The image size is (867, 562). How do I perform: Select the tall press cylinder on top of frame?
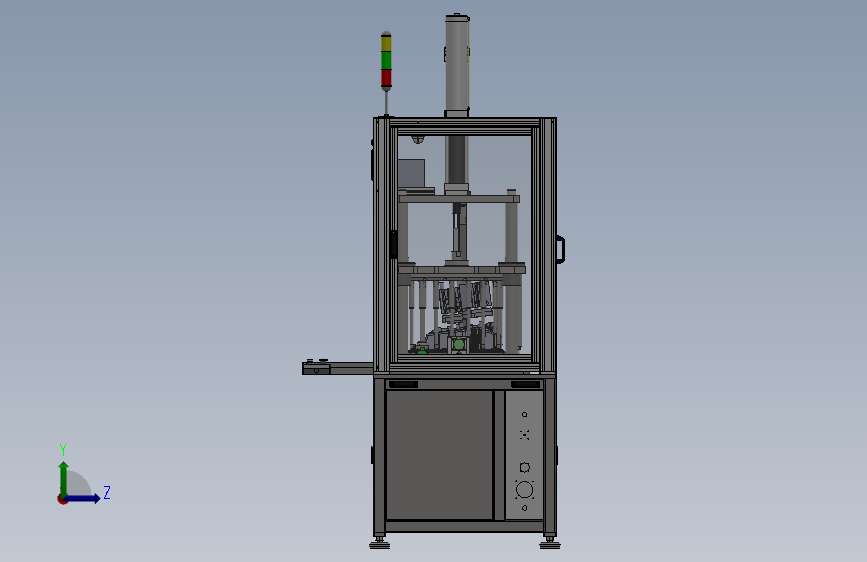457,65
